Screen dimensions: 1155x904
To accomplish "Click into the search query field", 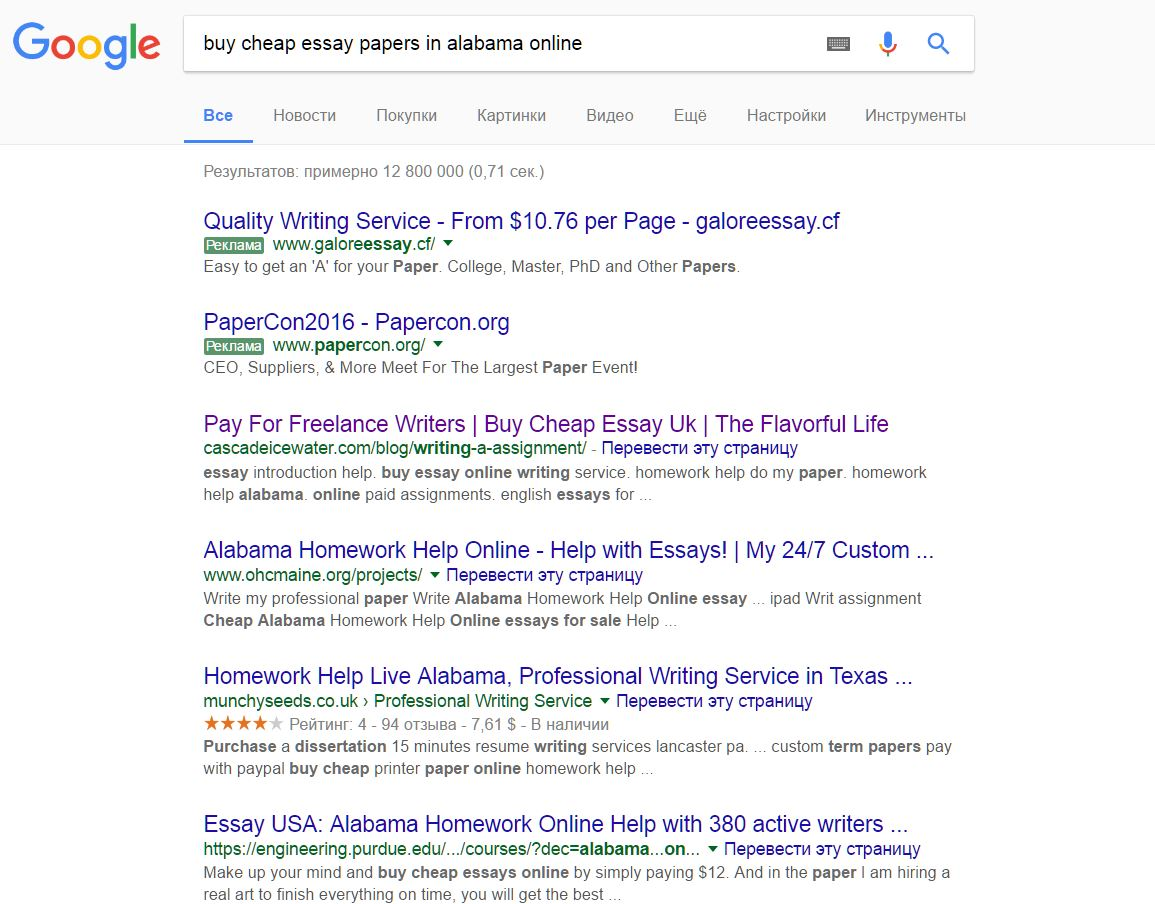I will tap(500, 44).
